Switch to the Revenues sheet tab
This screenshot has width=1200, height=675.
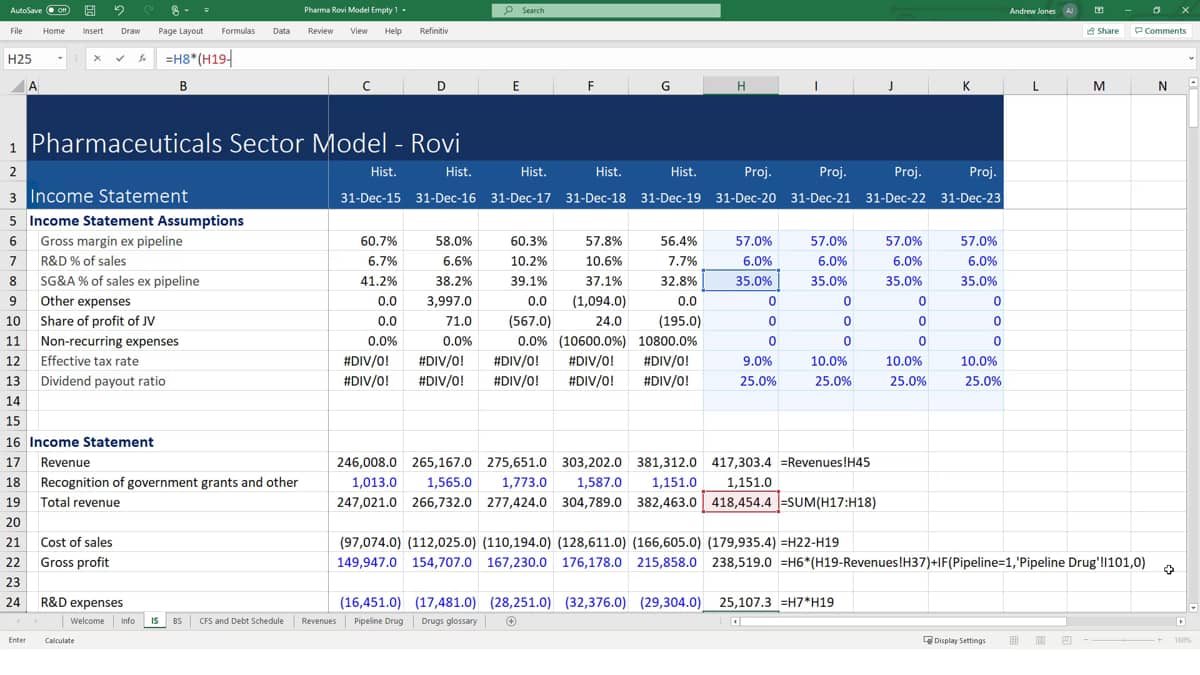tap(319, 621)
